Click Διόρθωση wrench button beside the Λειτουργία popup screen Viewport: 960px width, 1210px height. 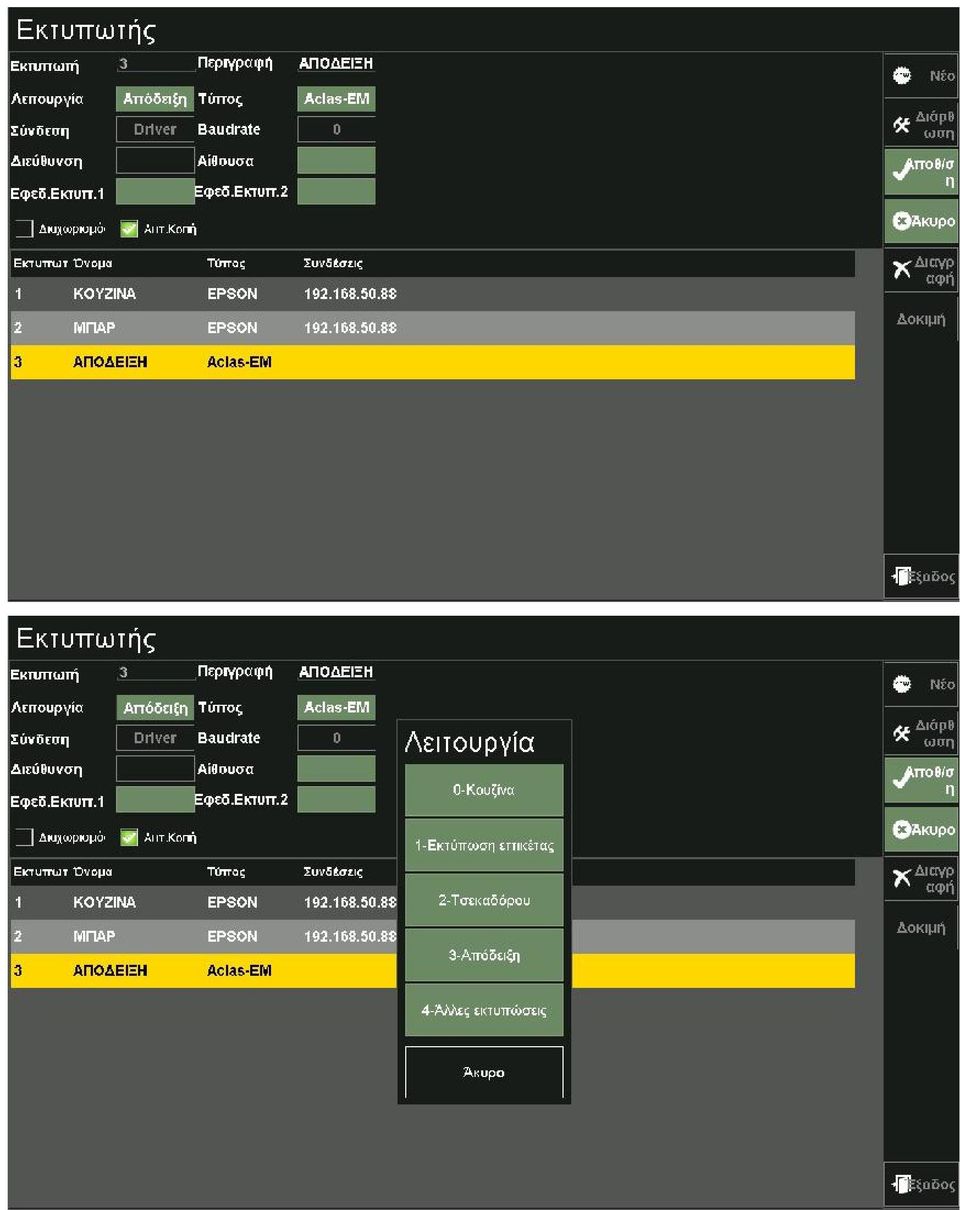(921, 733)
